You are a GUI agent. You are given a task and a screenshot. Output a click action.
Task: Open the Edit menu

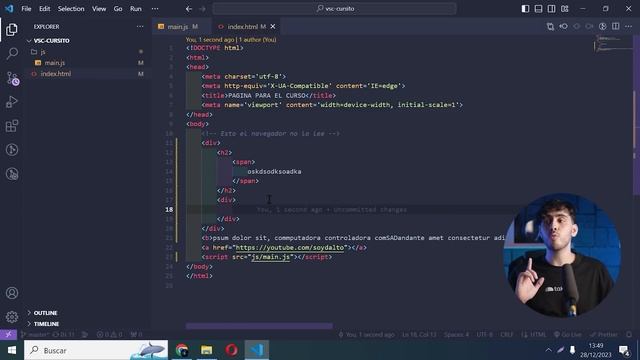[x=44, y=9]
